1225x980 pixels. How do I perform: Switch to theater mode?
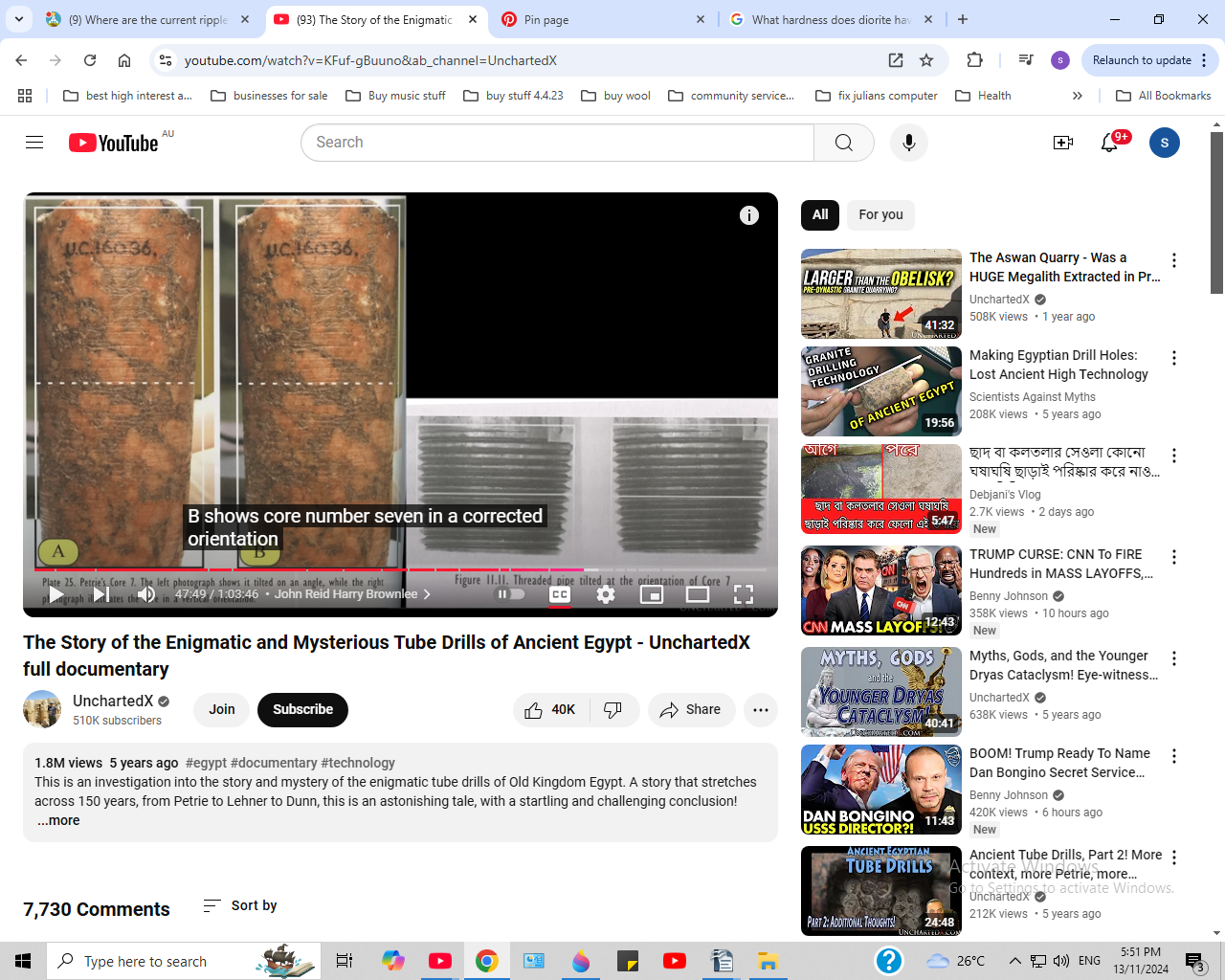coord(698,594)
